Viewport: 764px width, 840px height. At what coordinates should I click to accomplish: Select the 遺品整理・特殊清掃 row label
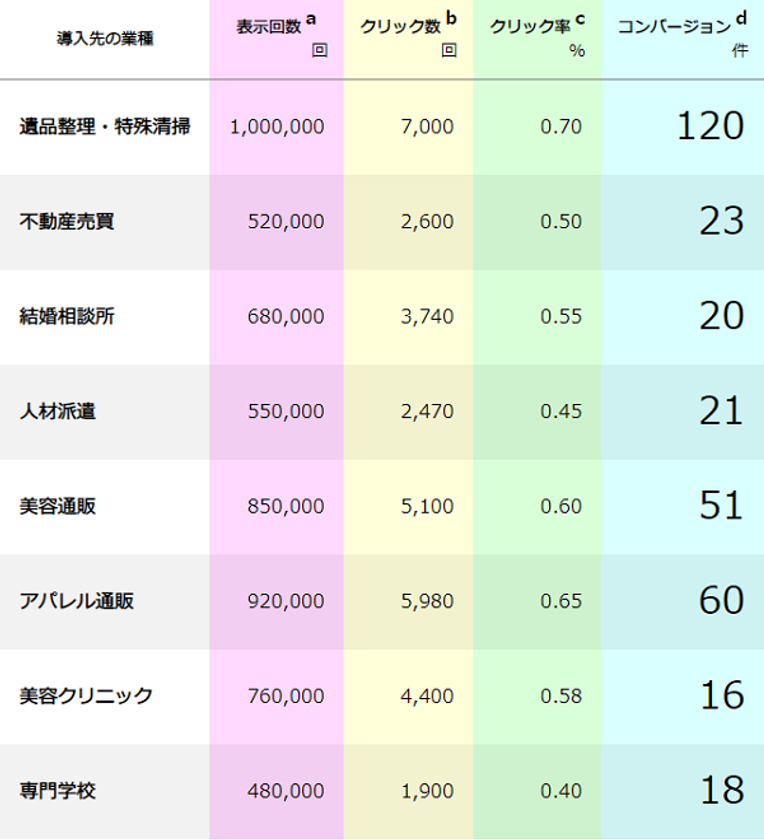pos(105,127)
